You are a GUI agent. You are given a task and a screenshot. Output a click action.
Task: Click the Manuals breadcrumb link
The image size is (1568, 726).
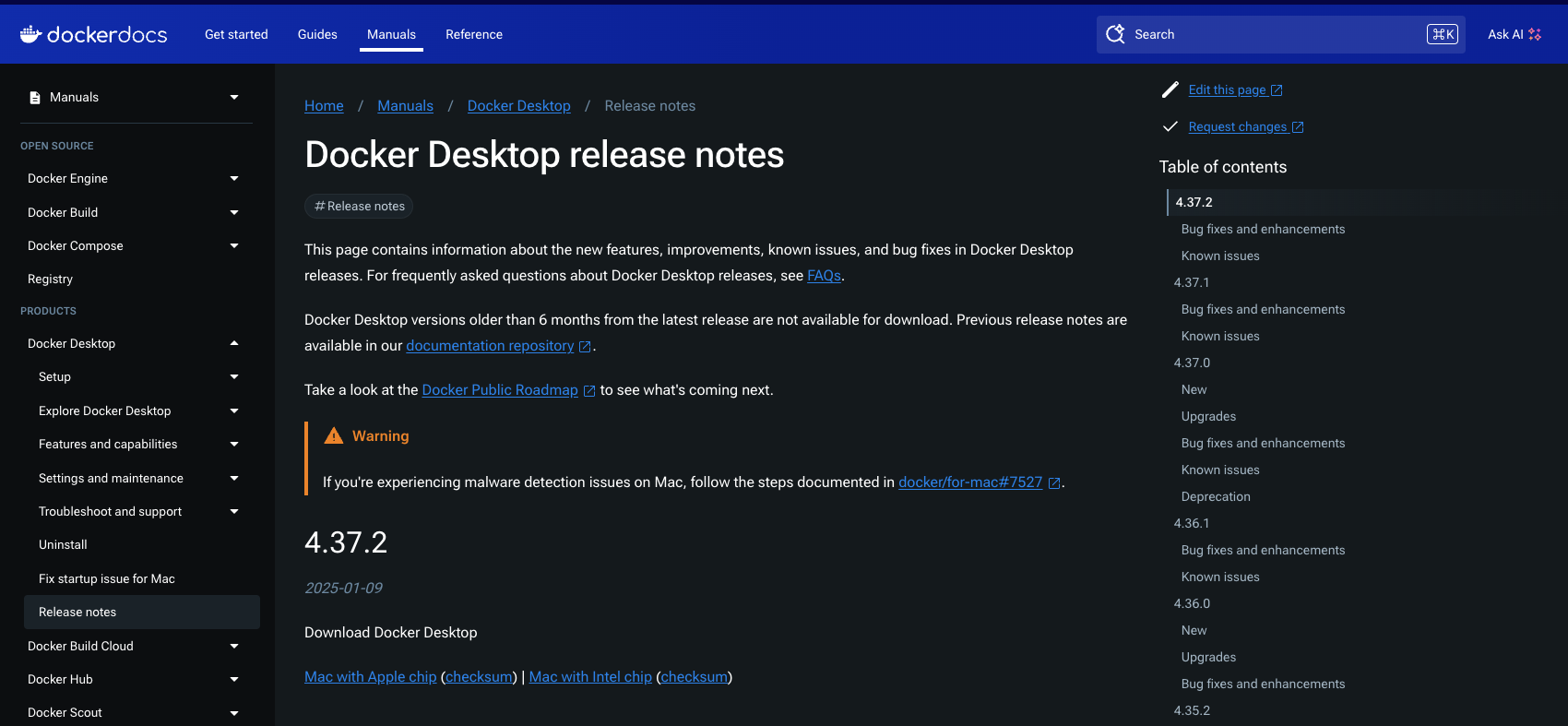click(x=405, y=106)
